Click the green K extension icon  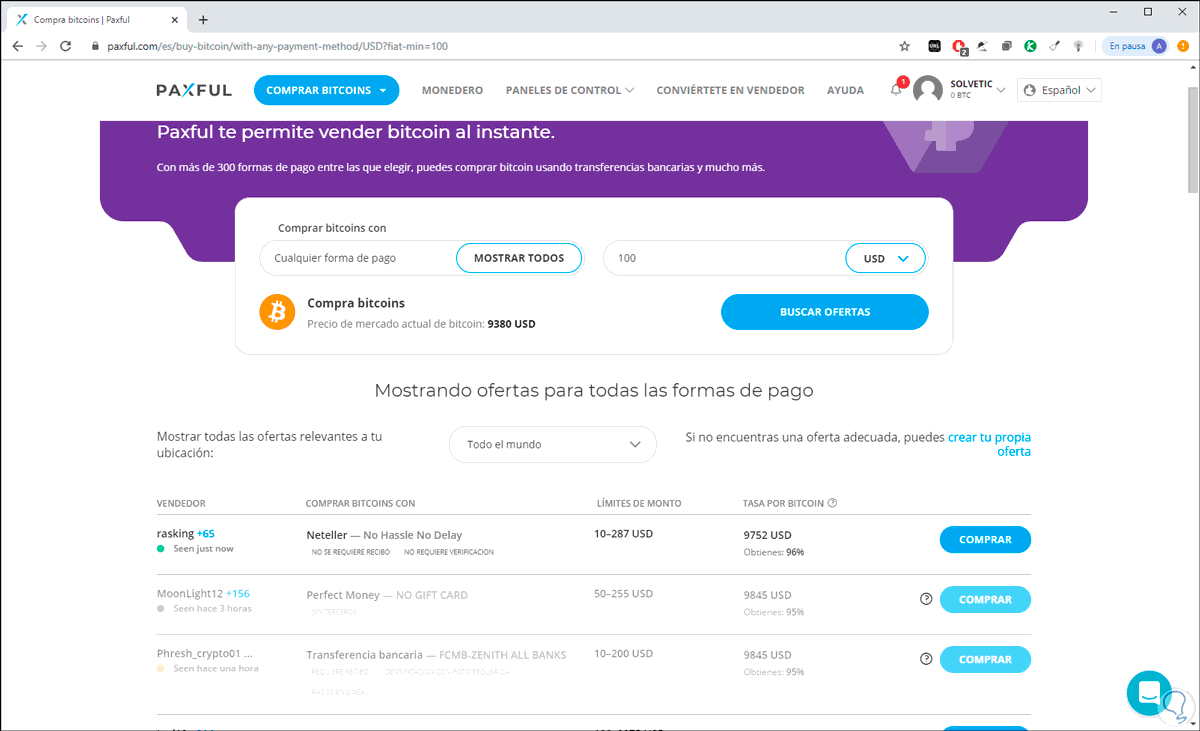tap(1030, 46)
